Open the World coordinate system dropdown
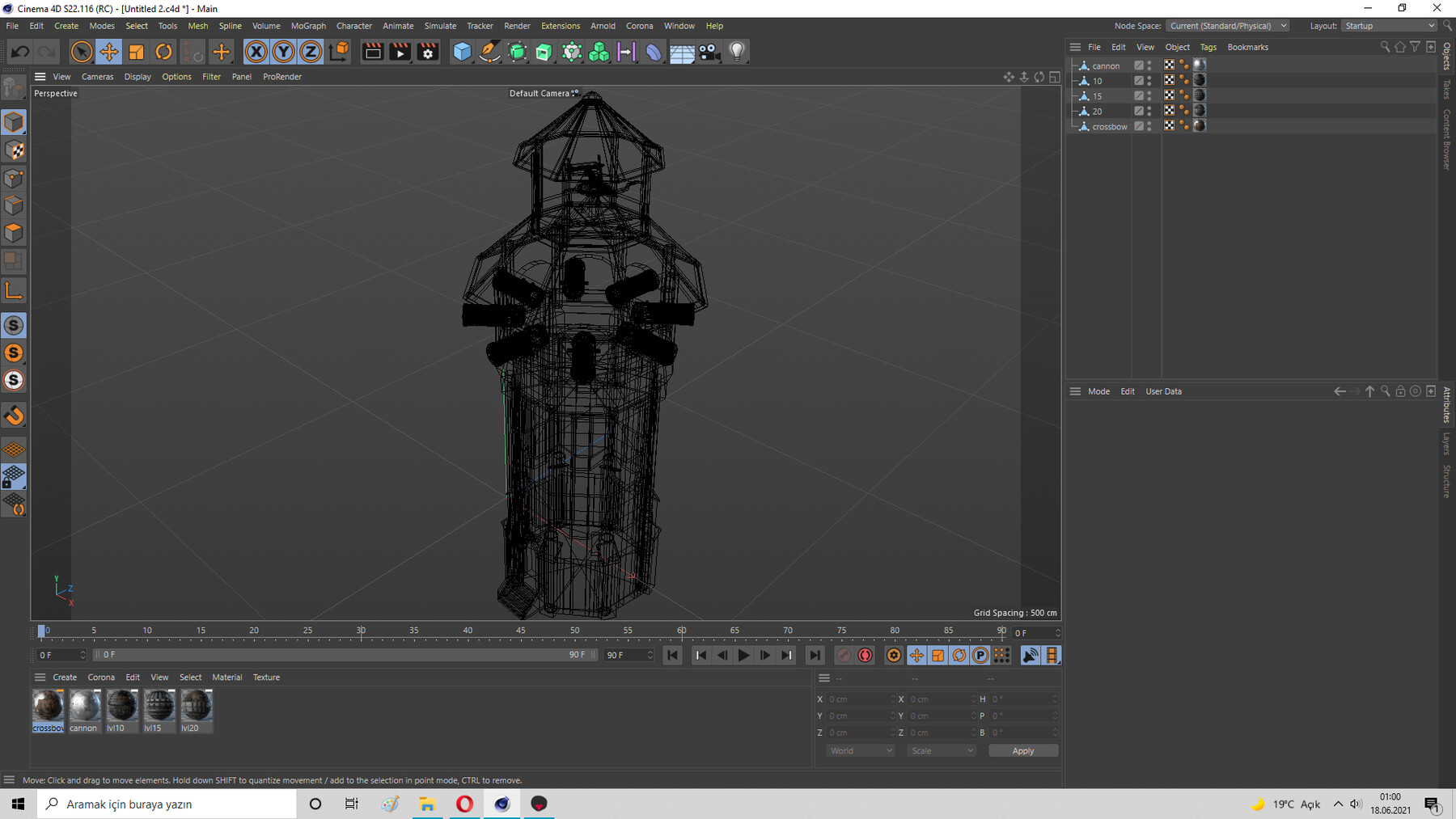Screen dimensions: 1456x819 click(860, 751)
